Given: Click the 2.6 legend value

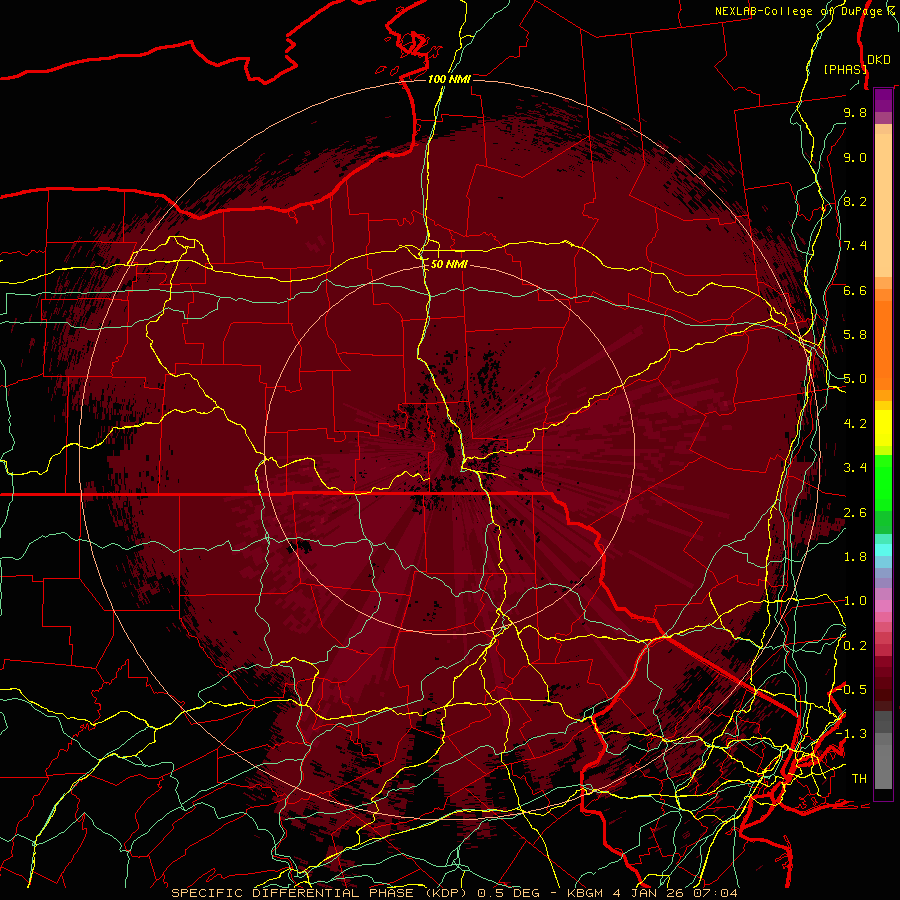Looking at the screenshot, I should tap(855, 513).
